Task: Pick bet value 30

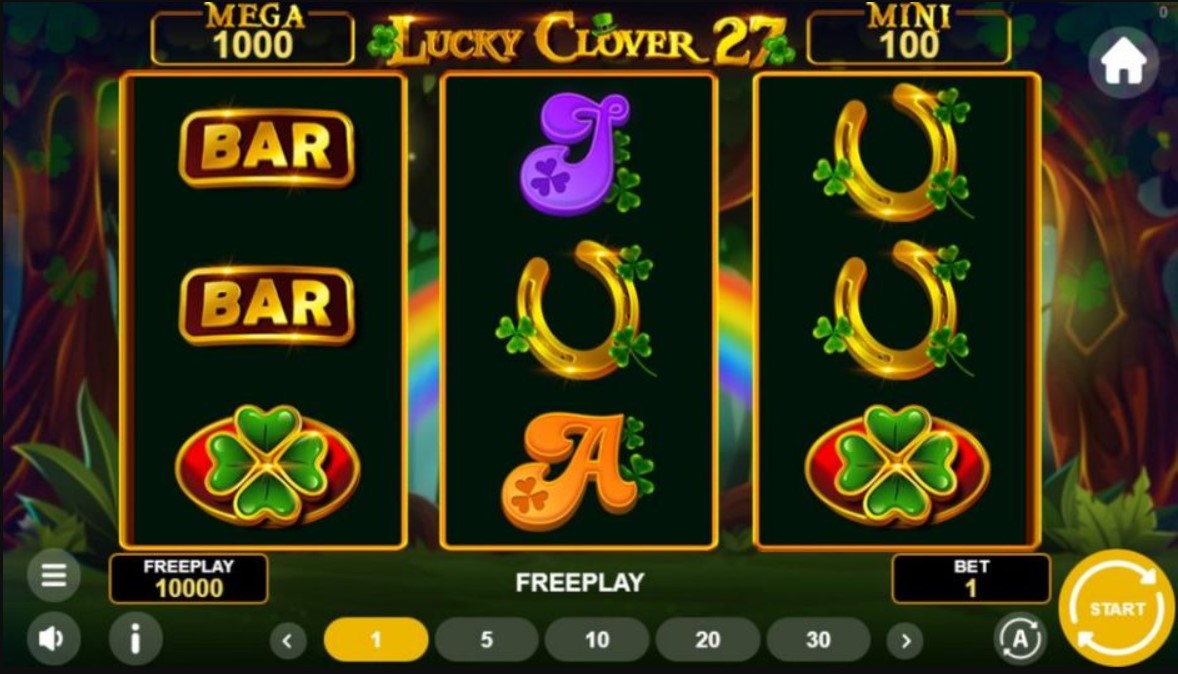Action: [x=818, y=639]
